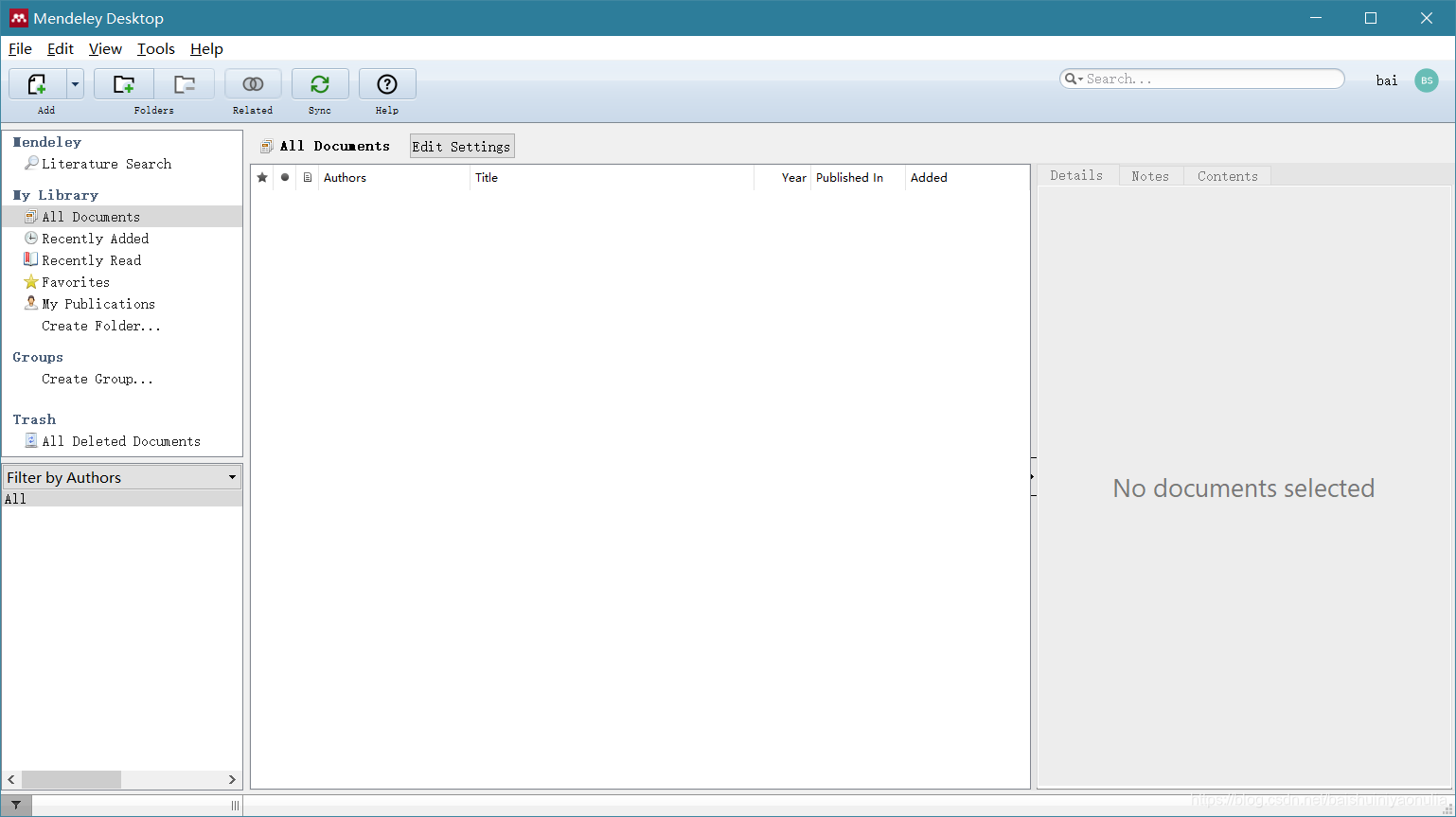Collapse the details panel with splitter arrow

(1033, 476)
